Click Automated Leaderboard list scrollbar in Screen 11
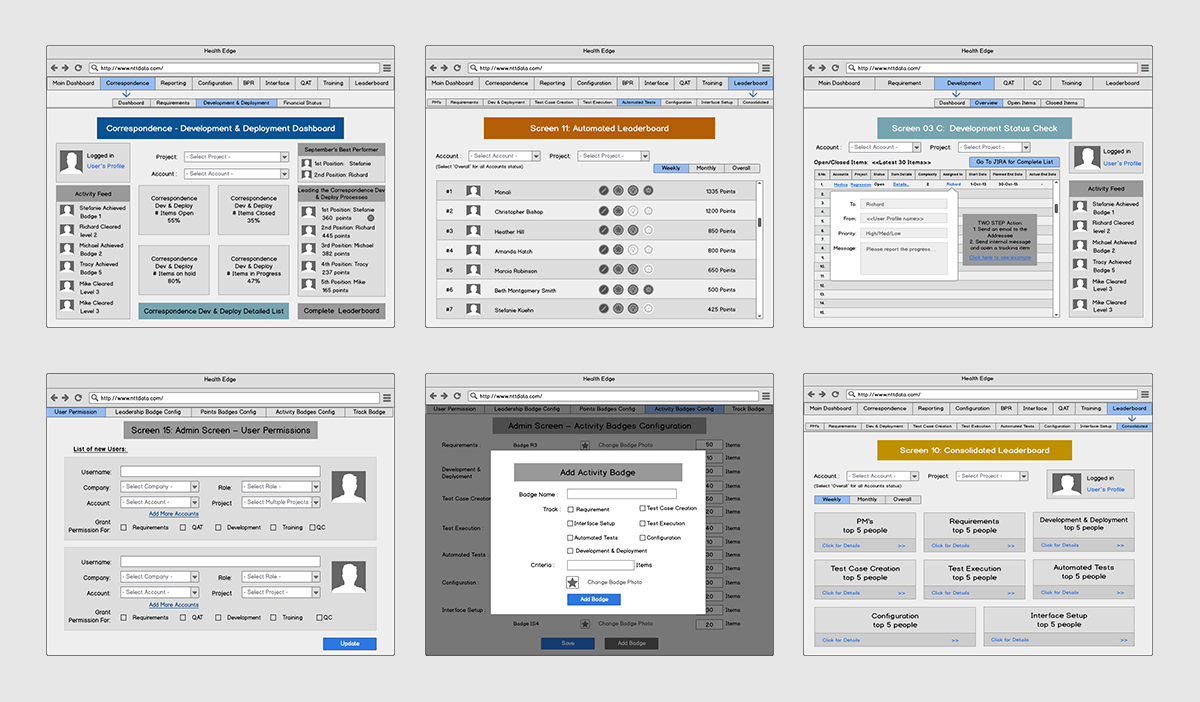The height and width of the screenshot is (702, 1200). pyautogui.click(x=759, y=224)
